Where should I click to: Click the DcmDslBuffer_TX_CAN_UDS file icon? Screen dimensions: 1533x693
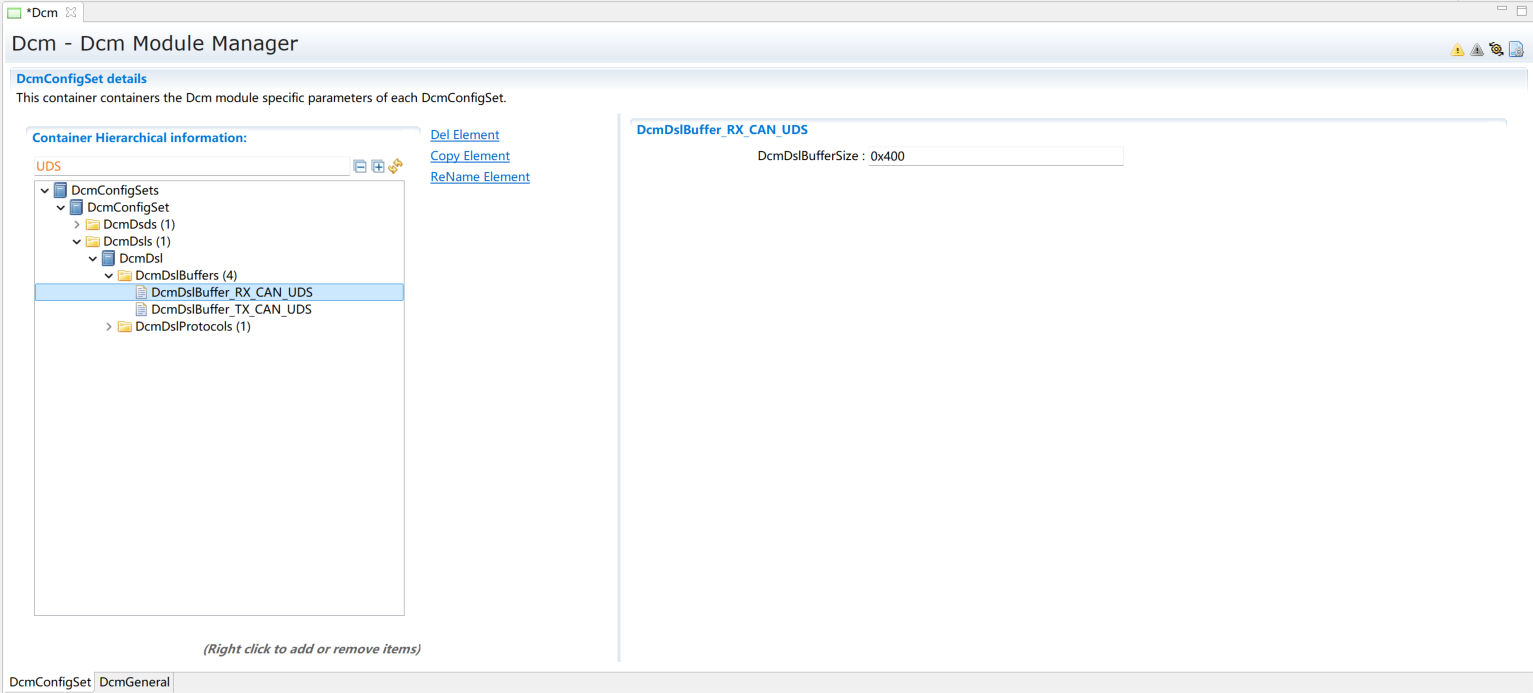coord(141,310)
